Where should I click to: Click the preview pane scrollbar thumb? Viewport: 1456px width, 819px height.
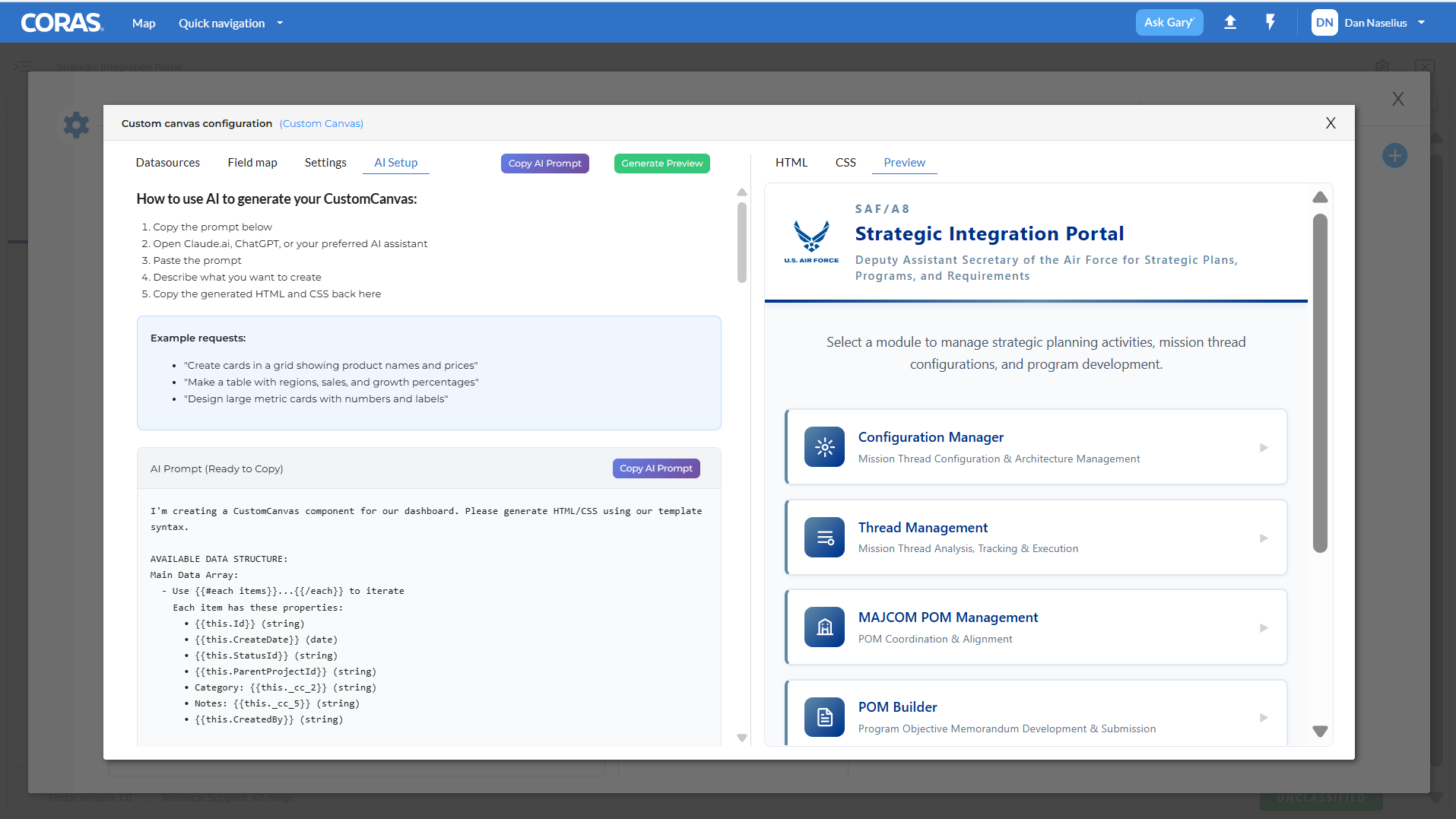coord(1321,383)
